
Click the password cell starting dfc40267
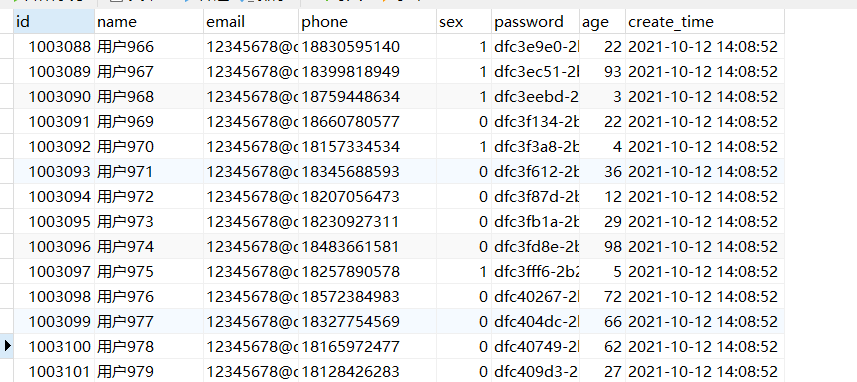(535, 297)
